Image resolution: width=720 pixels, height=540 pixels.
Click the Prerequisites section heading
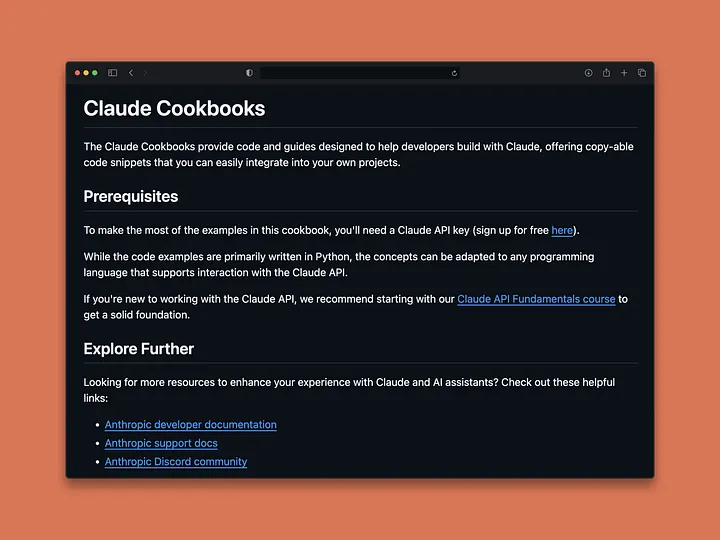coord(131,197)
